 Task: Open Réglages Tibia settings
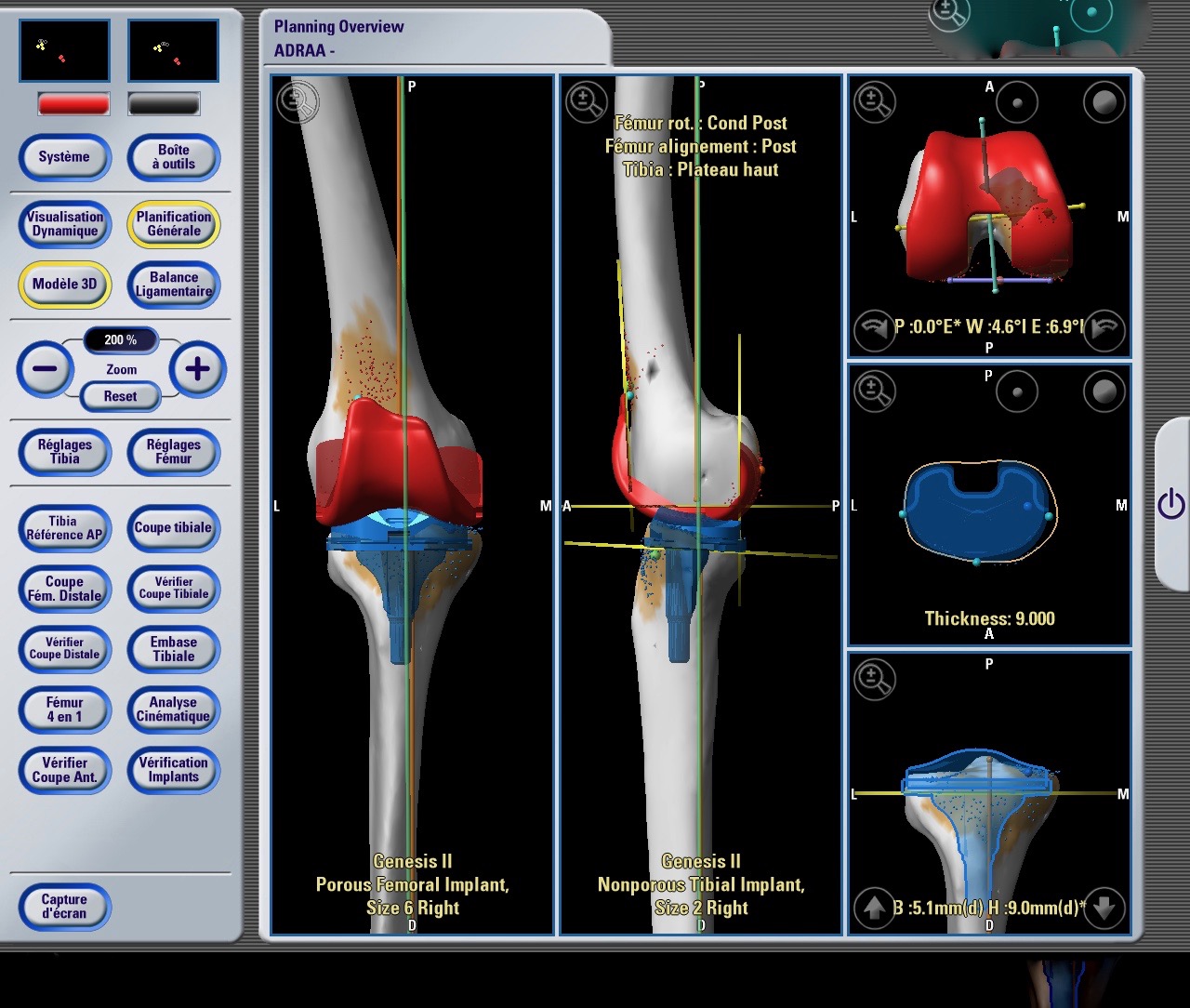(x=64, y=451)
